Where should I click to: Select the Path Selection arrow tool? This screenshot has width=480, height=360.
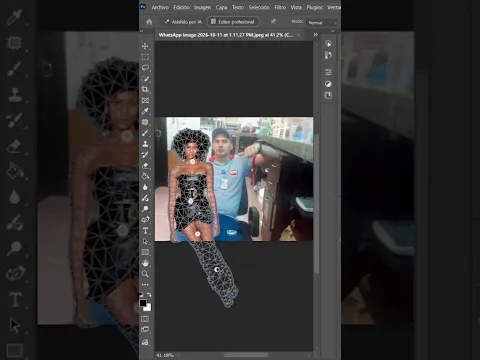145,241
